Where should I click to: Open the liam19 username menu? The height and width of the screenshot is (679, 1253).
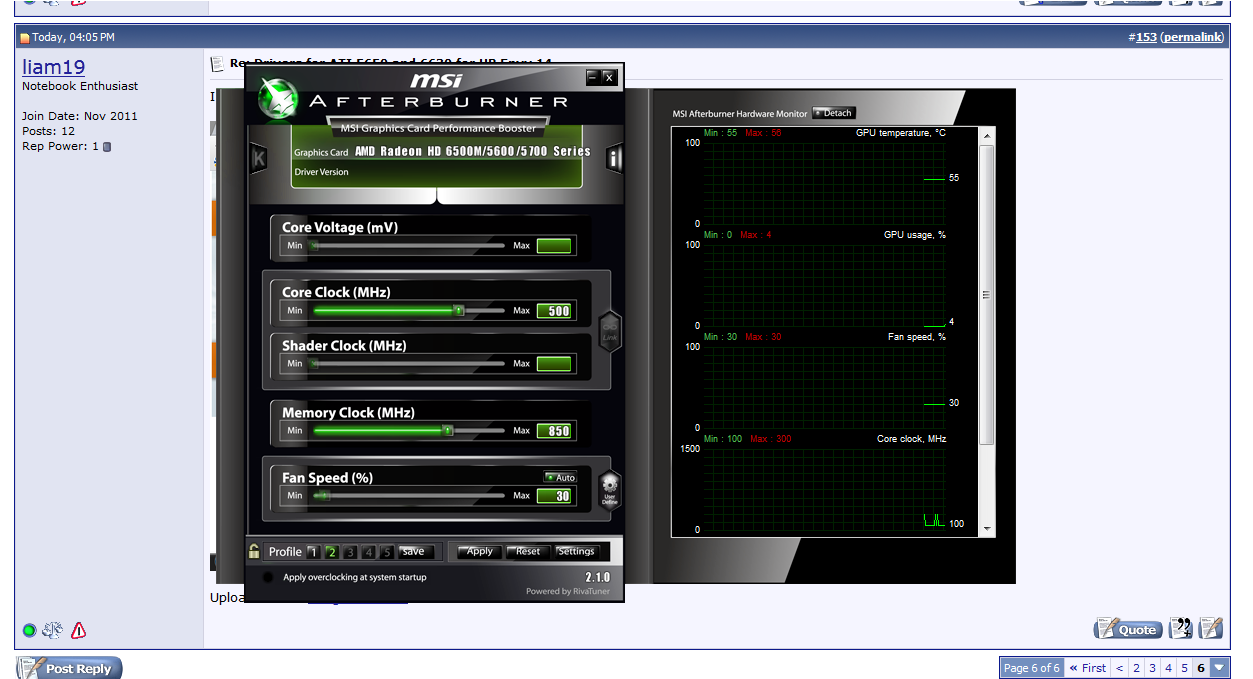coord(53,67)
